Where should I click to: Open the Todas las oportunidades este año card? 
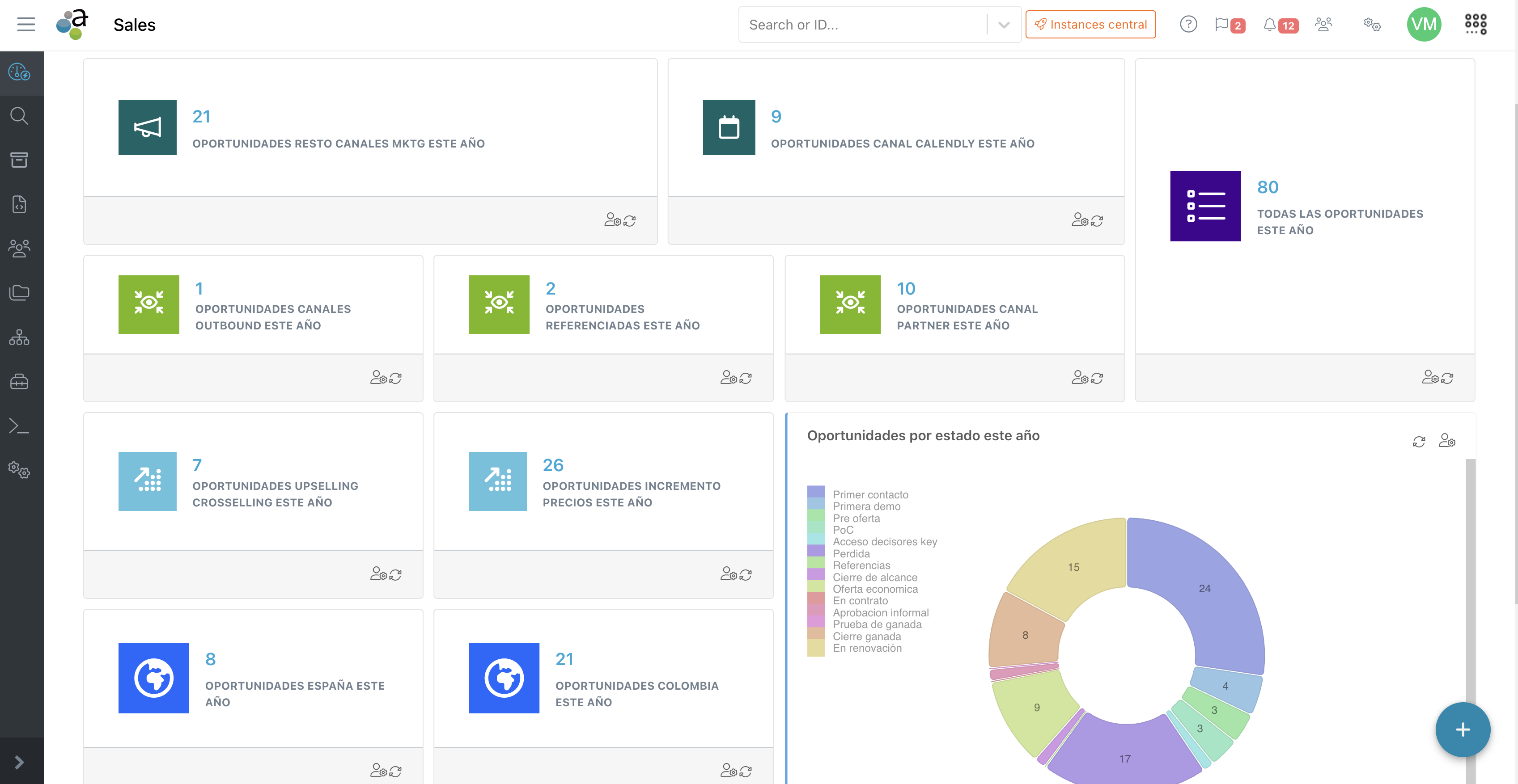point(1305,206)
